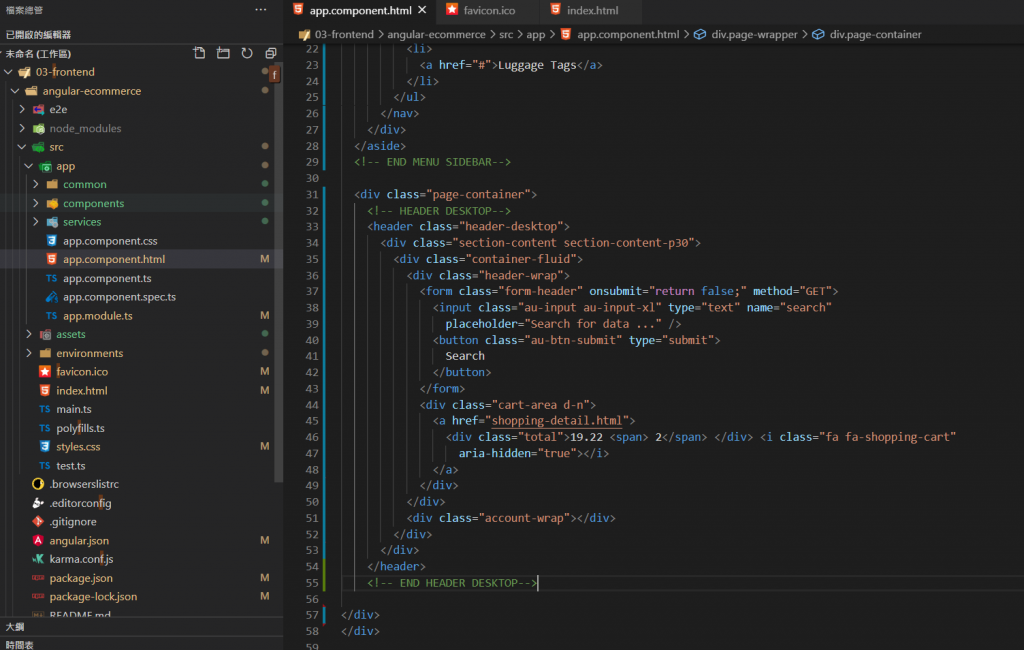Open index.html in the file tree
Viewport: 1024px width, 650px height.
point(82,391)
